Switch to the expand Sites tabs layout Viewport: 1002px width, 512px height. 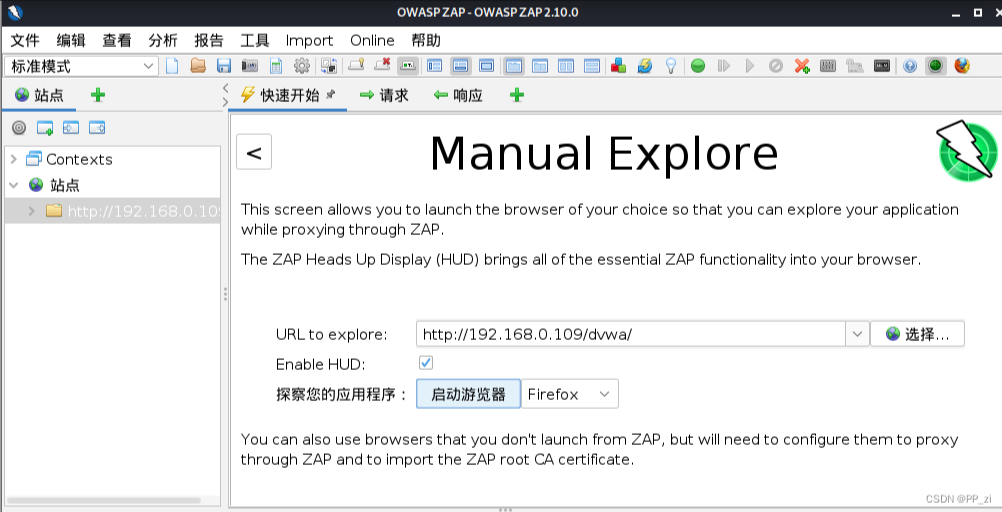[435, 66]
